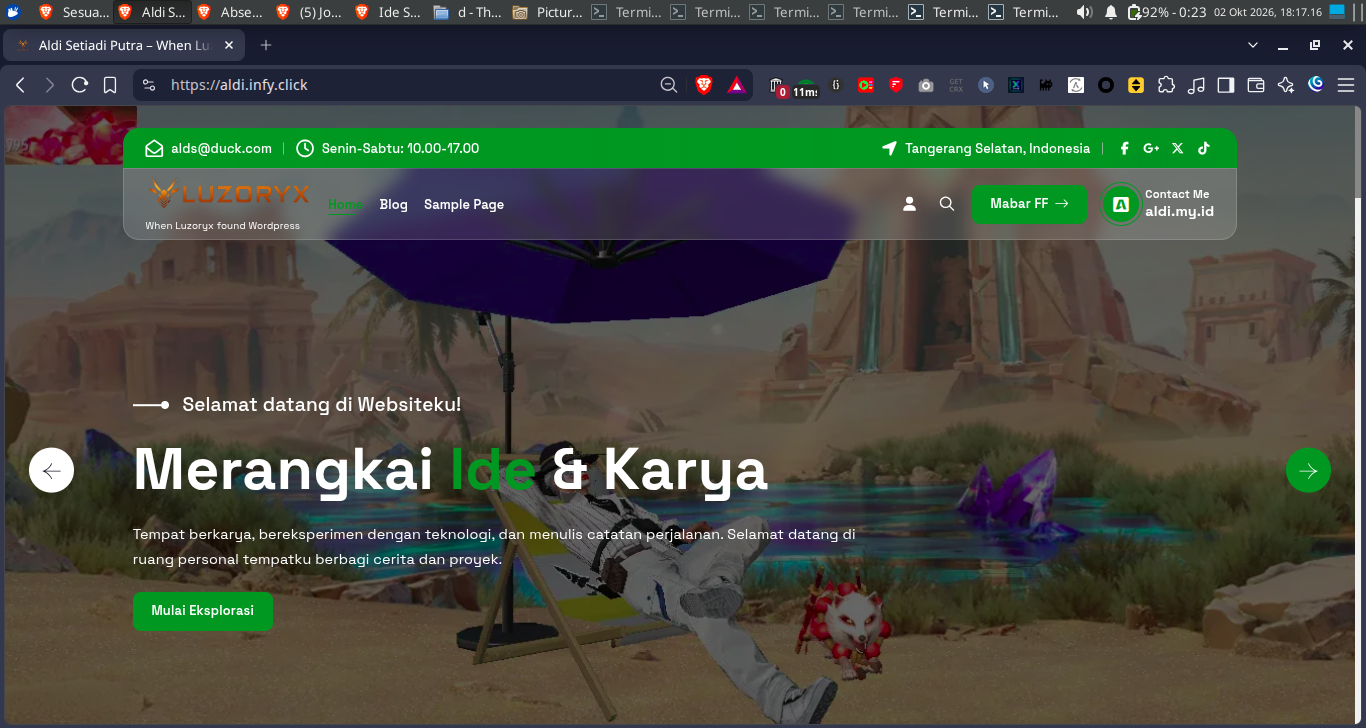Open view site information icon
This screenshot has height=728, width=1366.
[149, 85]
